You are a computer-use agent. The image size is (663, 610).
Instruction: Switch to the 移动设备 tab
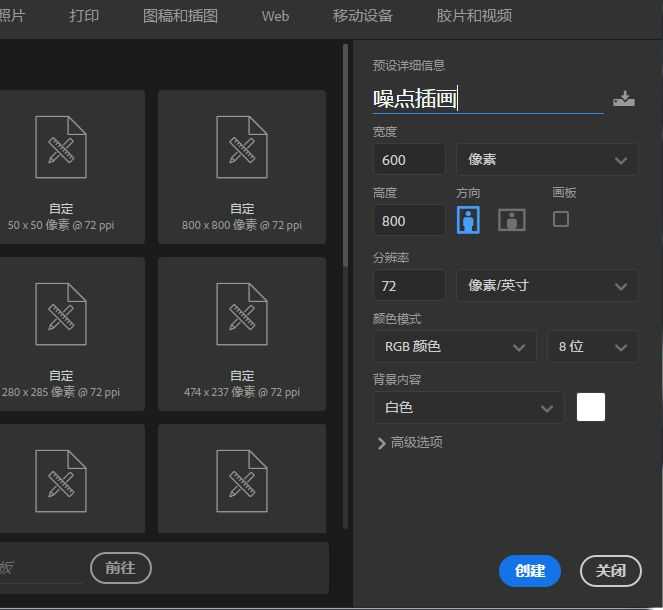pyautogui.click(x=362, y=16)
